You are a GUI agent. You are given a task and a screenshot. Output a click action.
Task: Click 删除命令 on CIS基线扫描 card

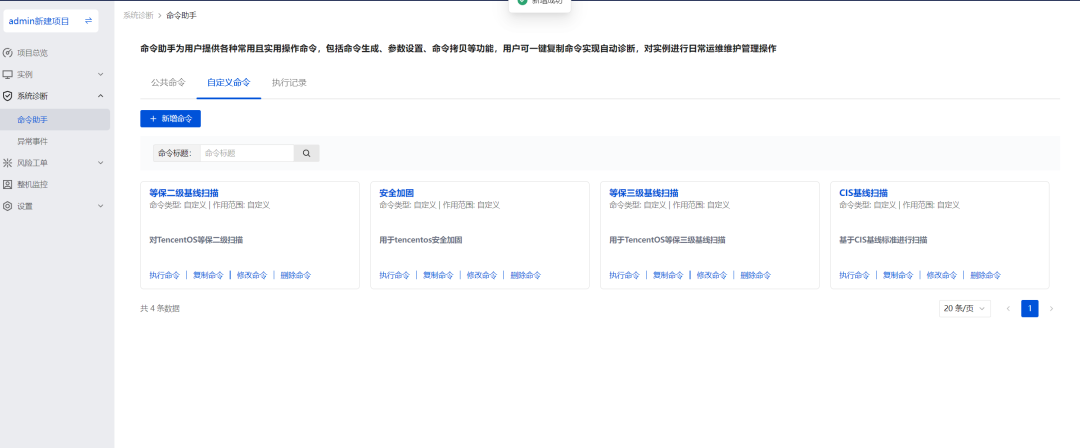tap(985, 275)
